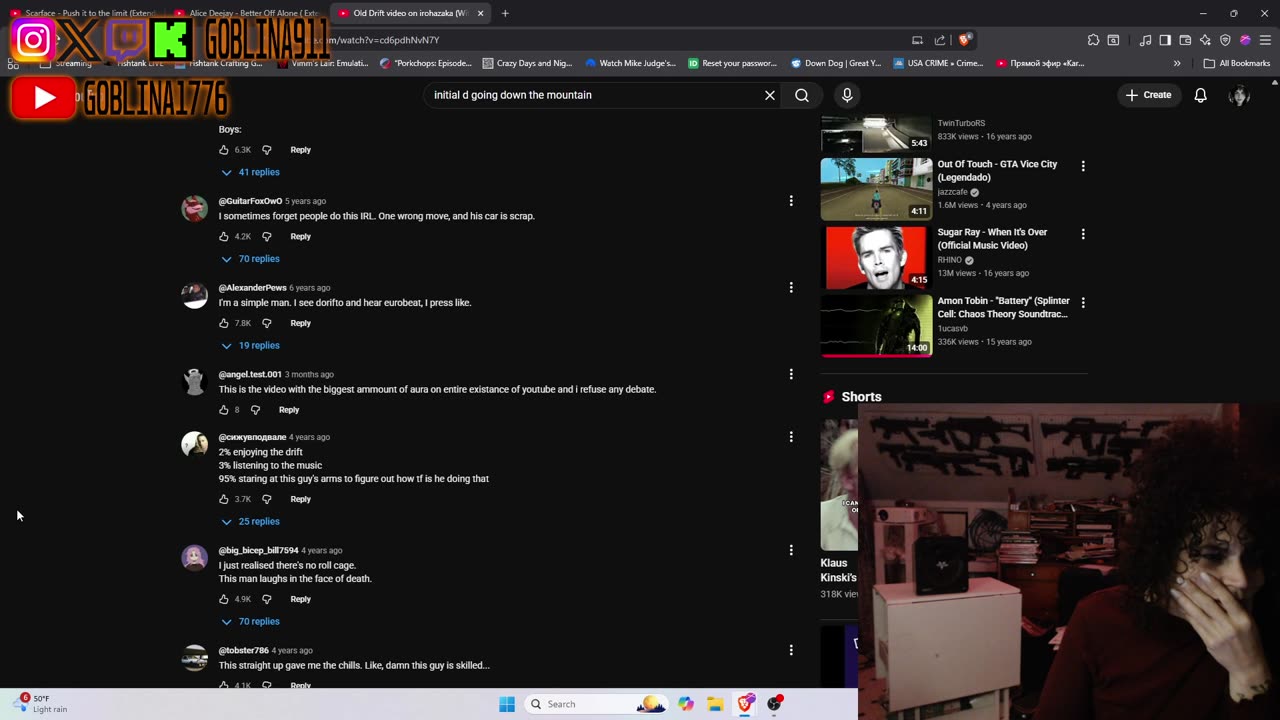Start voice search with microphone icon
Screen dimensions: 1280x720
point(847,95)
